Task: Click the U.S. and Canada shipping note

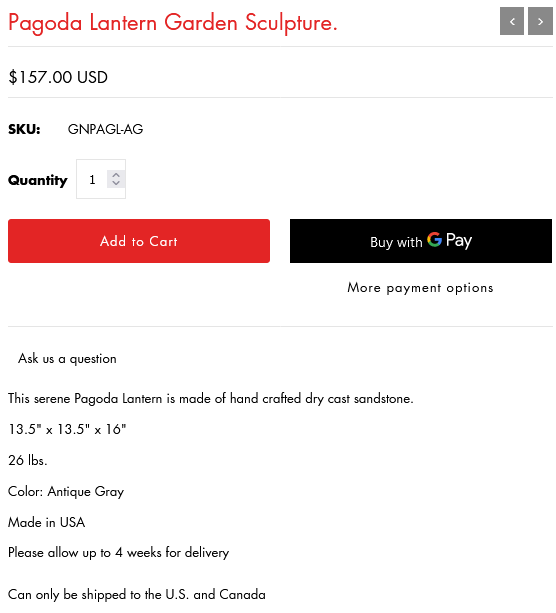Action: tap(137, 594)
